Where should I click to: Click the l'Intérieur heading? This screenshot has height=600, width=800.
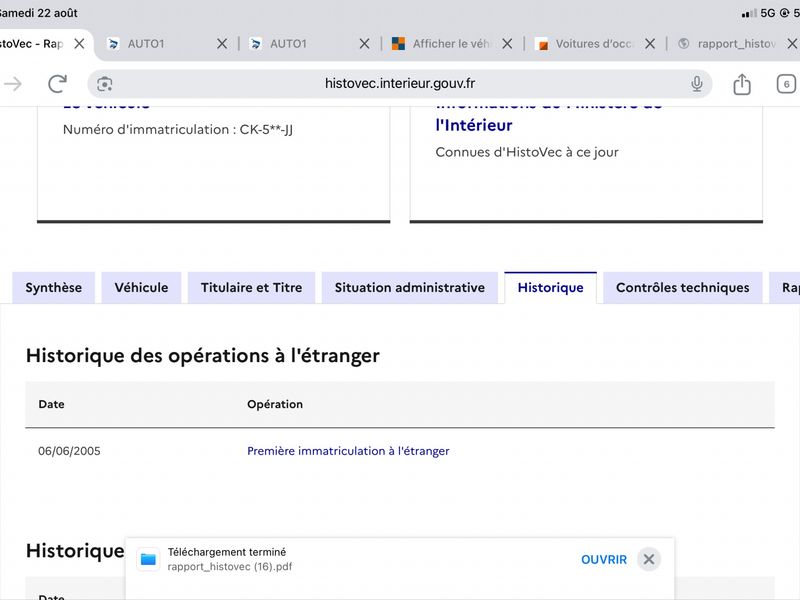click(474, 126)
